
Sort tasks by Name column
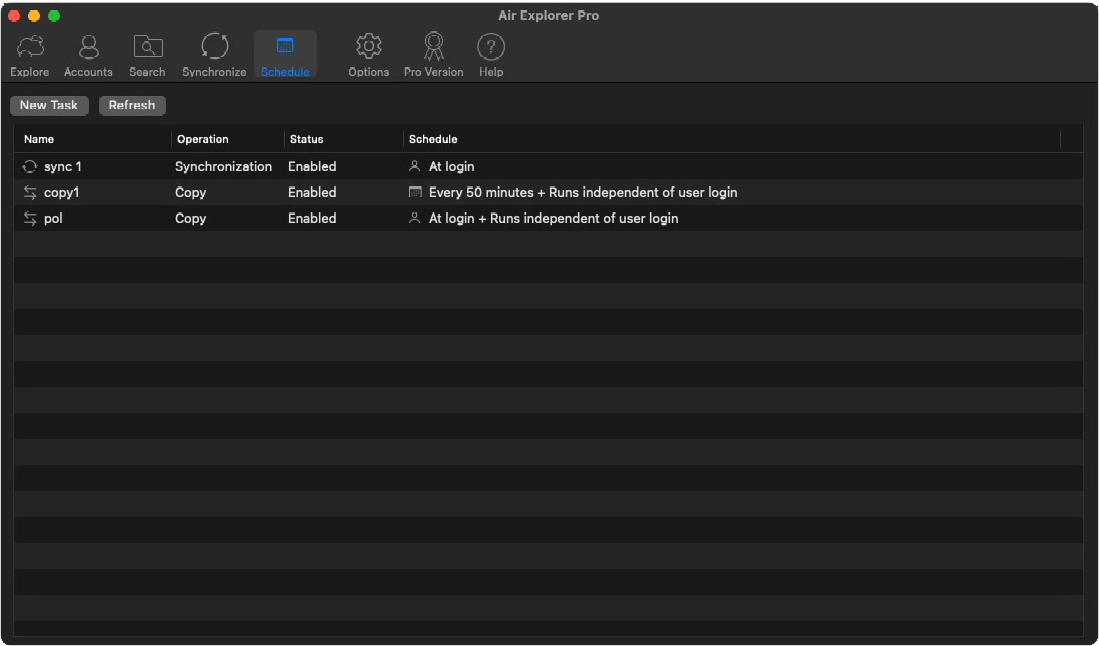[38, 139]
